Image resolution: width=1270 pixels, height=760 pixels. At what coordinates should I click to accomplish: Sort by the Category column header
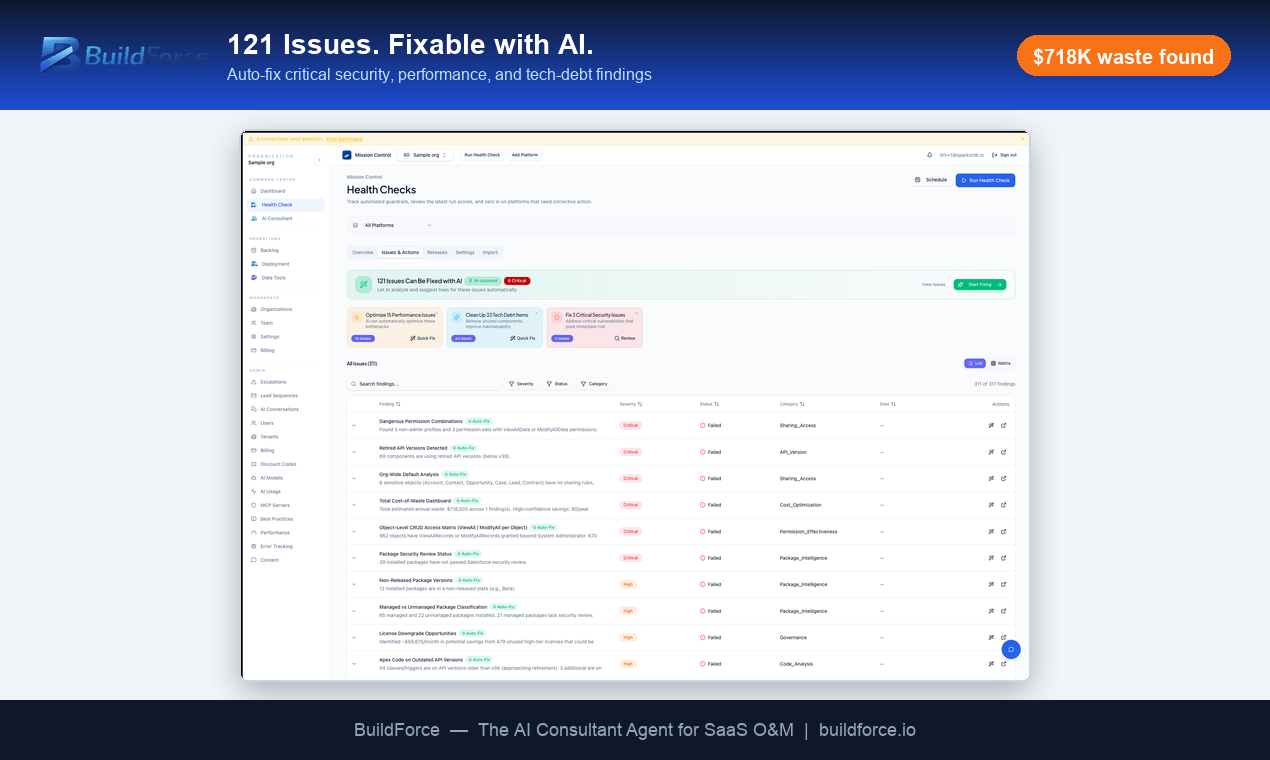point(792,404)
